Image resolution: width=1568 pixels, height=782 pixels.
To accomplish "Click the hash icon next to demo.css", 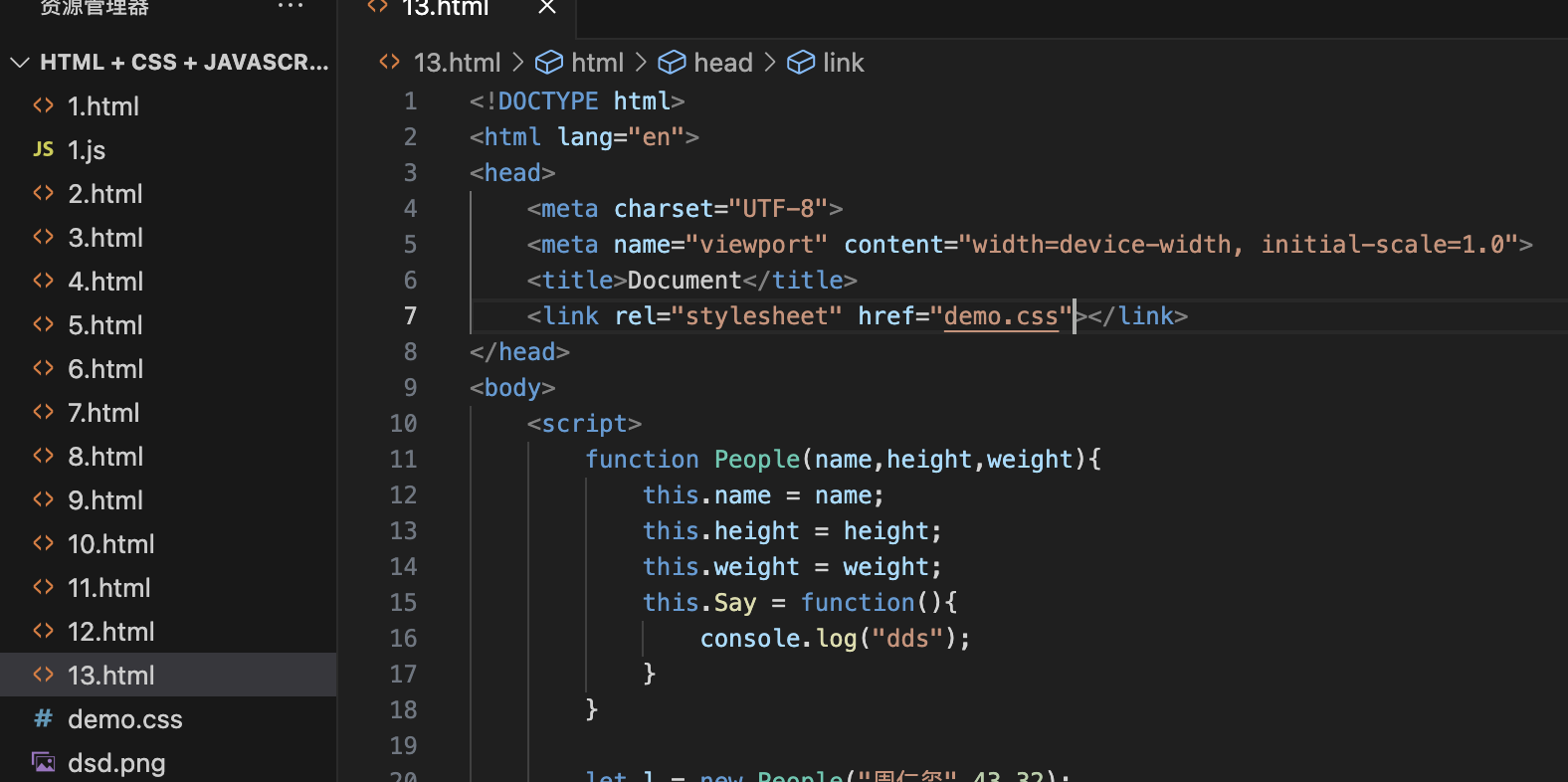I will click(x=43, y=718).
